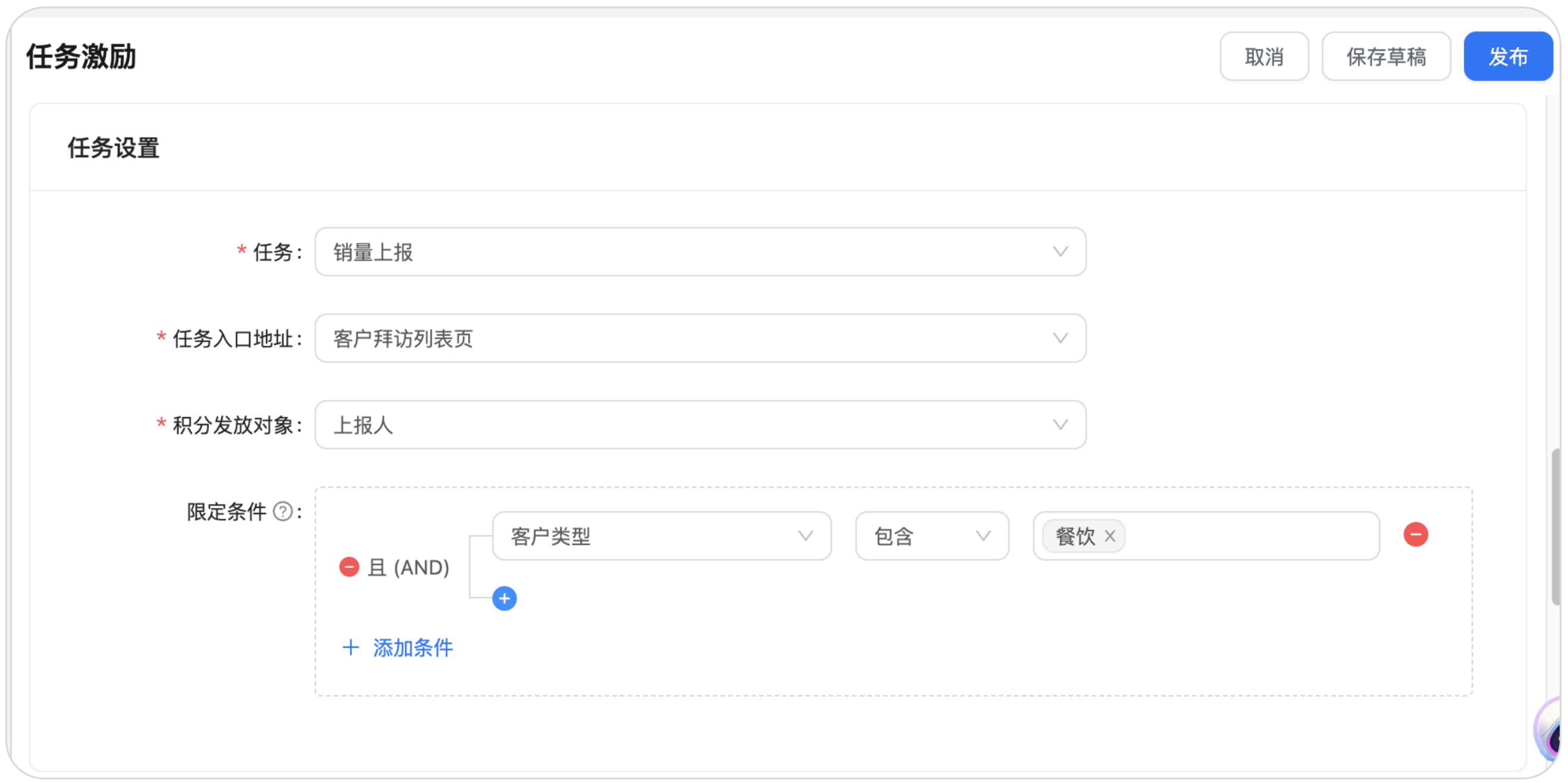Open the 任务 dropdown showing 销量上报
The image size is (1568, 783).
click(x=700, y=252)
